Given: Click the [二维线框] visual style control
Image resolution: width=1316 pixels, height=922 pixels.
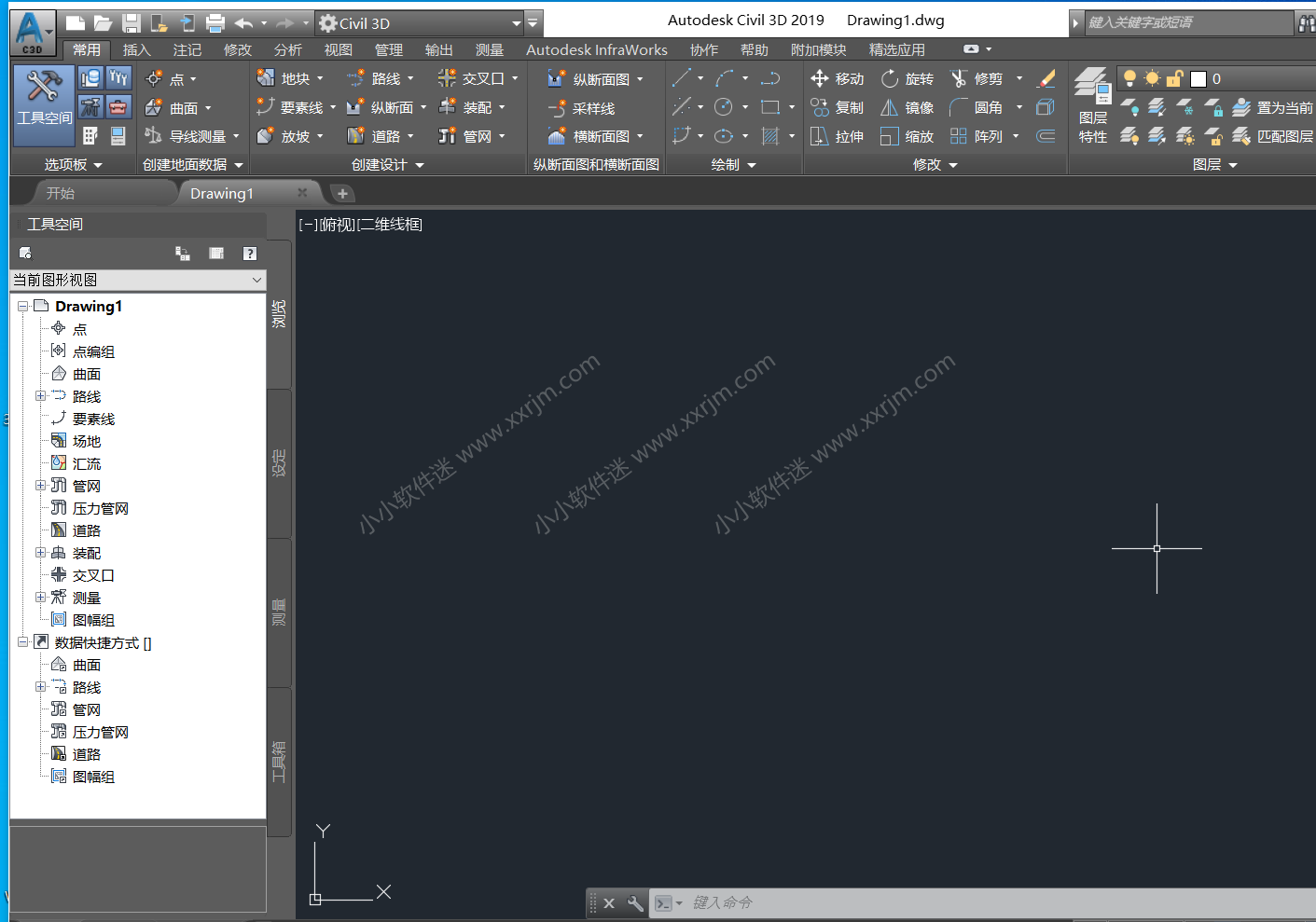Looking at the screenshot, I should pyautogui.click(x=391, y=225).
